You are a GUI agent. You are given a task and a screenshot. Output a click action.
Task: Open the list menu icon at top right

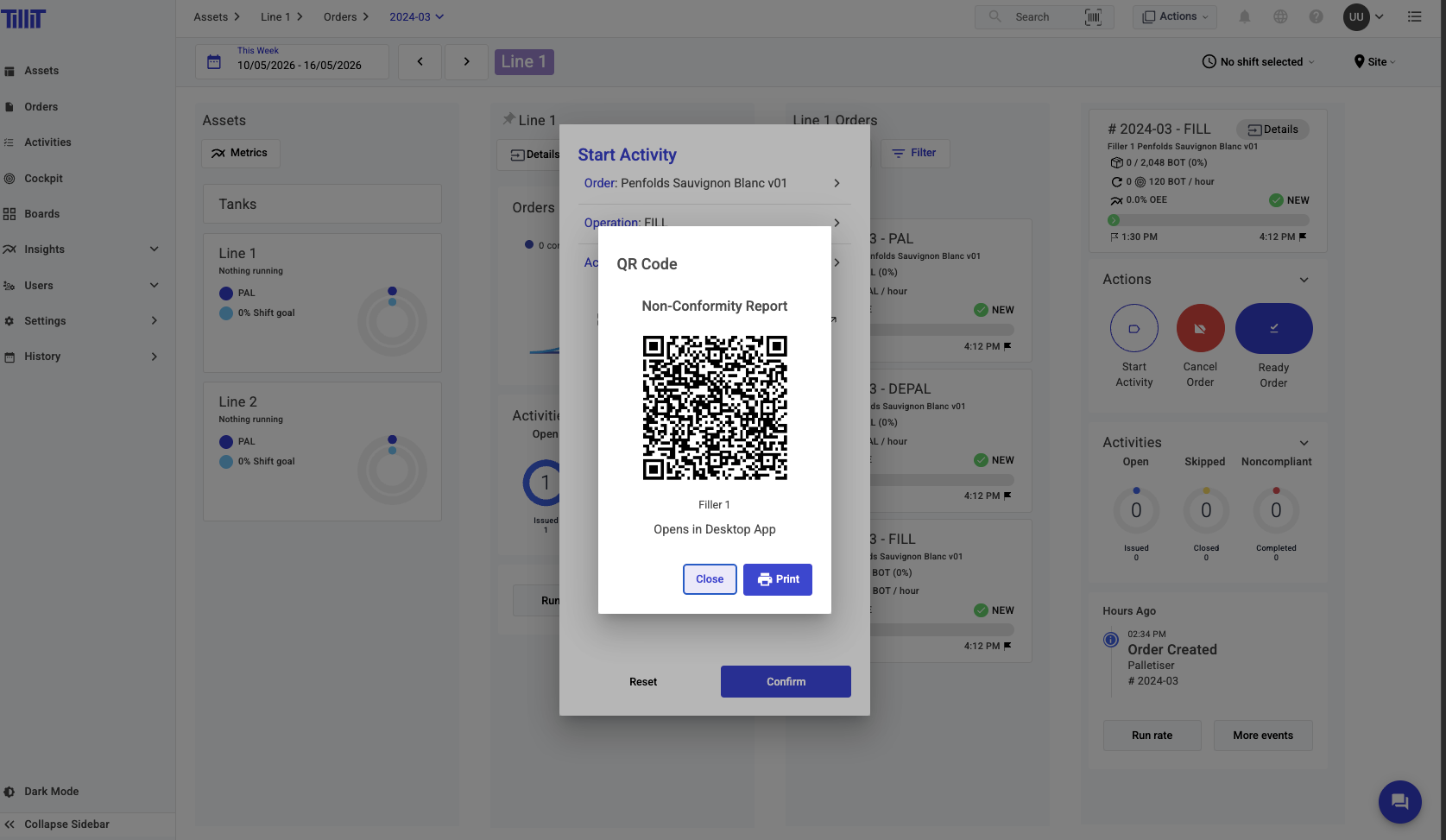(1414, 17)
